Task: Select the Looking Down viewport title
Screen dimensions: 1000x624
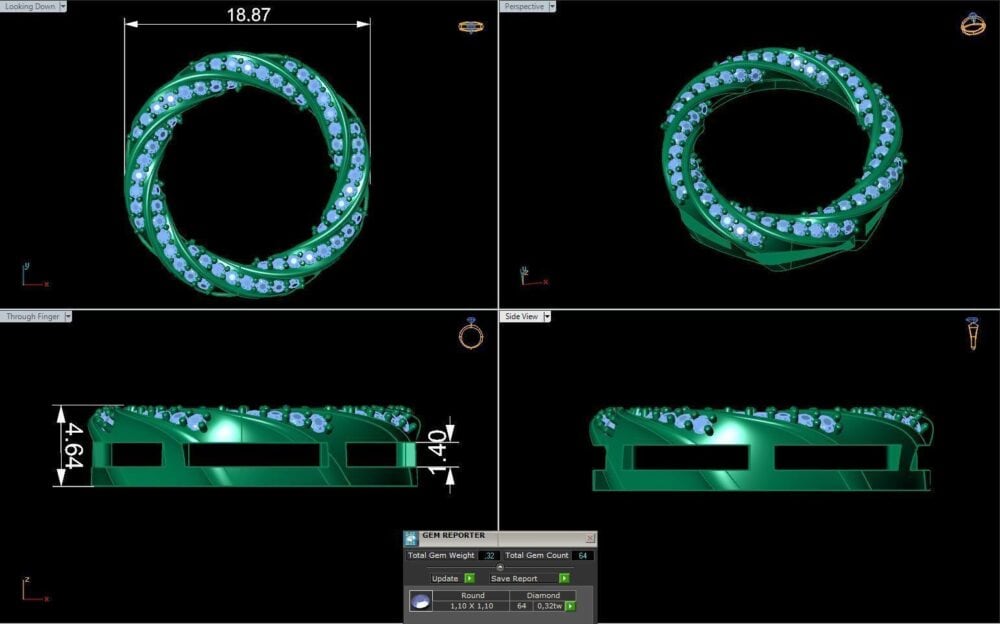Action: click(x=29, y=6)
